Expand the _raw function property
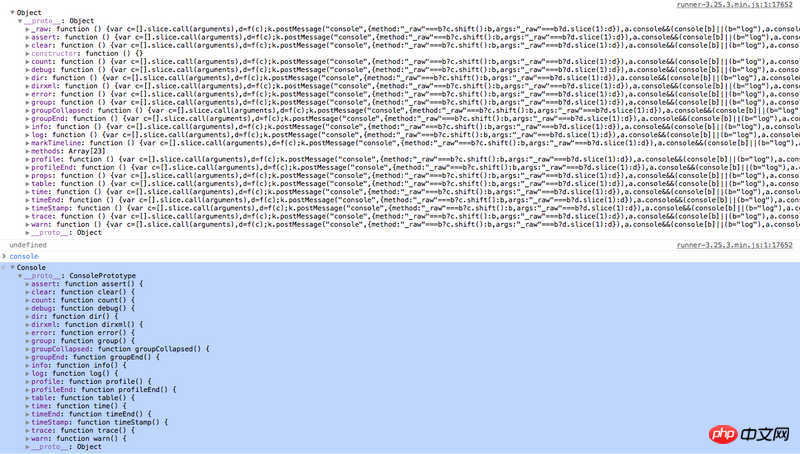Screen dimensions: 800x454 click(28, 29)
